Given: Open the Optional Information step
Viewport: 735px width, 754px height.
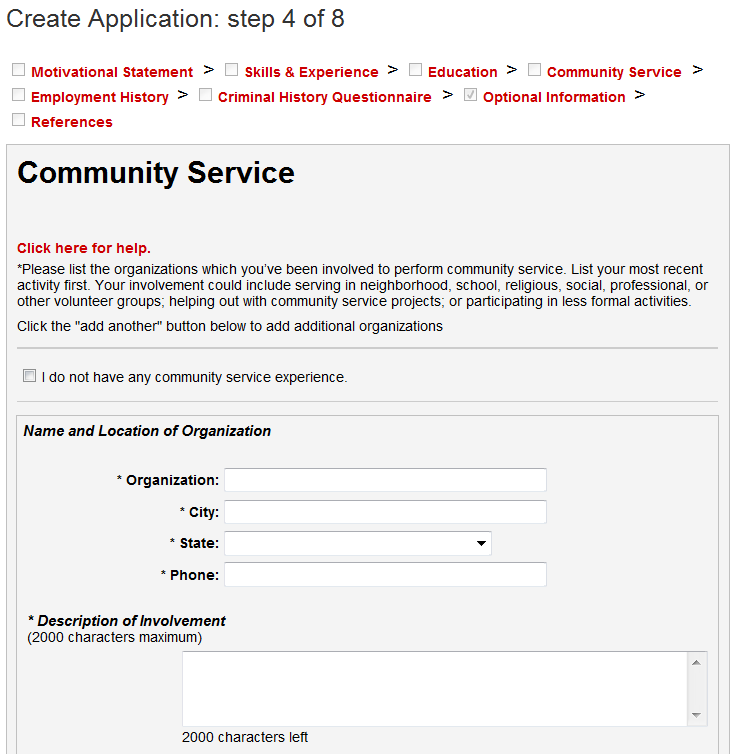Looking at the screenshot, I should 554,97.
